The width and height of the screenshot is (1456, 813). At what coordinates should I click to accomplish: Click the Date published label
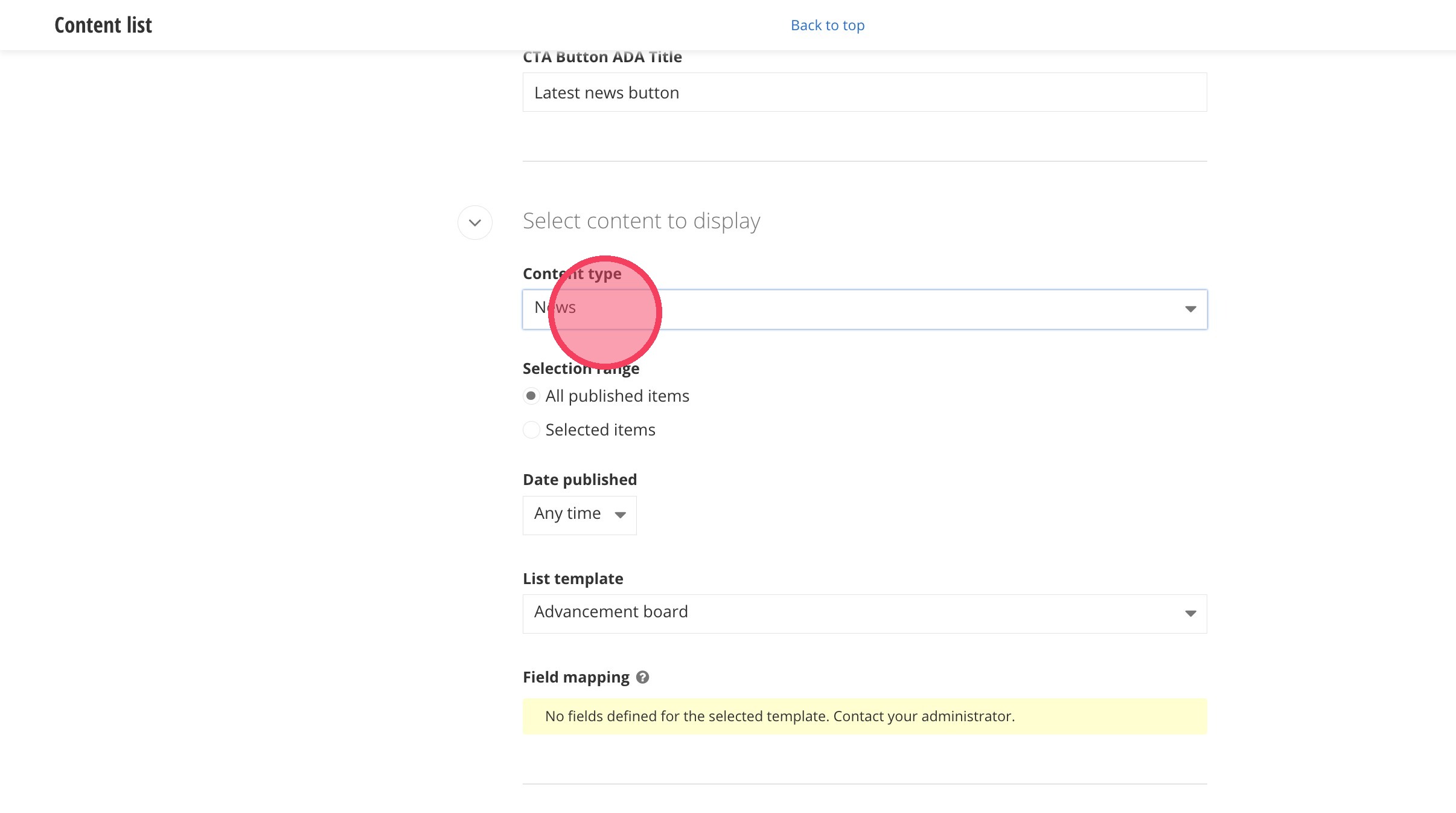580,480
